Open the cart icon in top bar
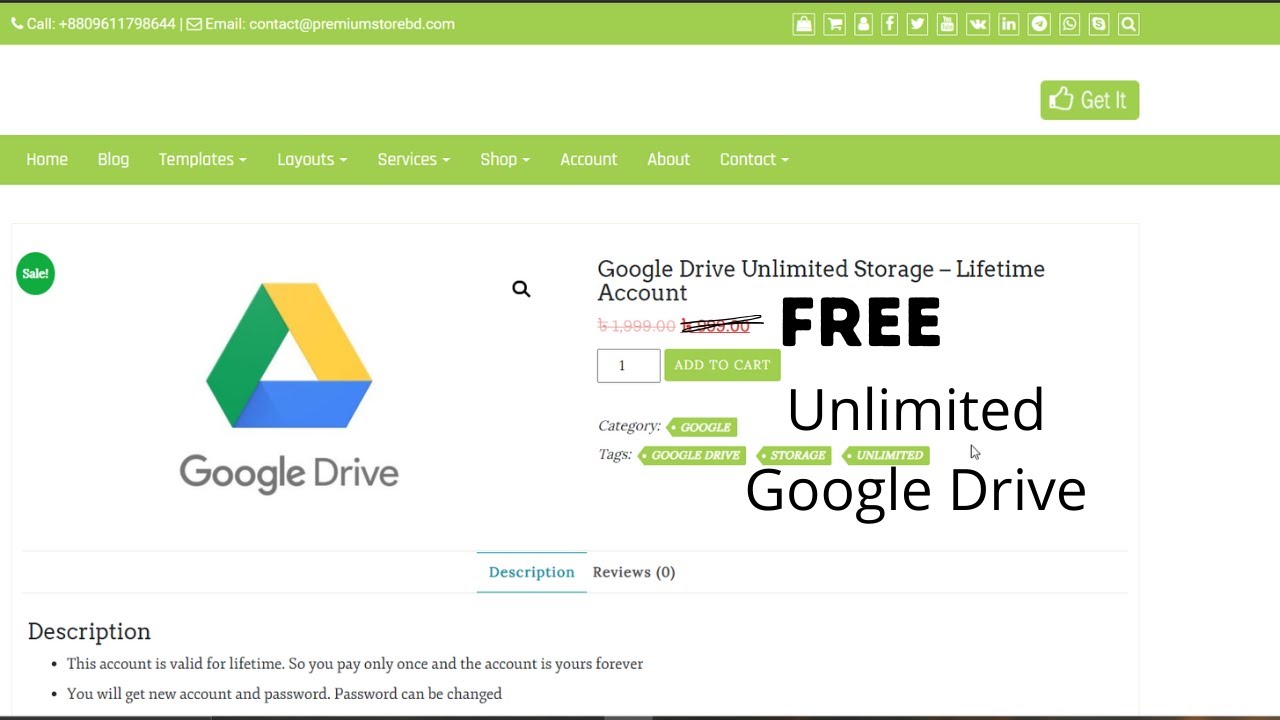This screenshot has width=1280, height=720. click(x=834, y=24)
